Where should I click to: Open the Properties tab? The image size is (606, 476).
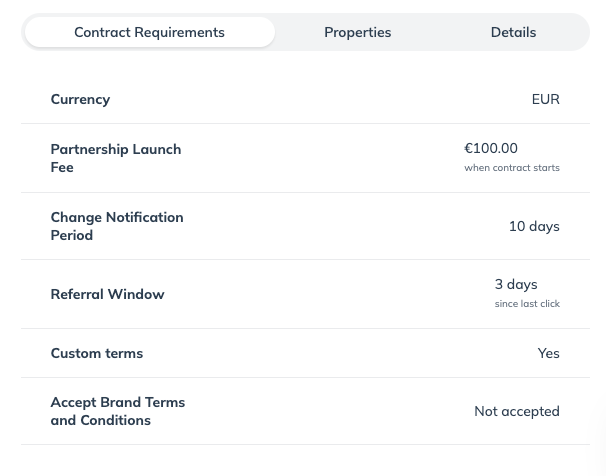357,32
